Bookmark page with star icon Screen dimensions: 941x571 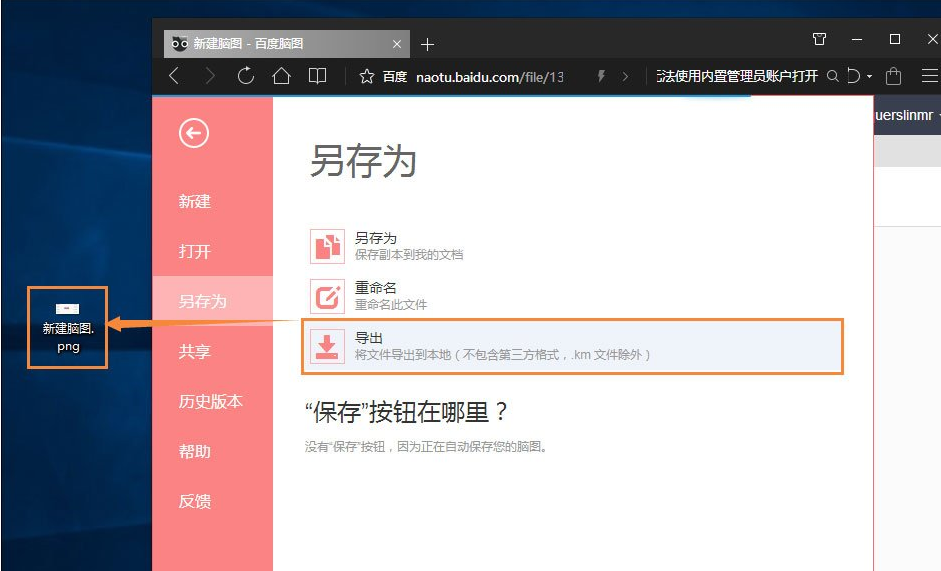tap(367, 76)
